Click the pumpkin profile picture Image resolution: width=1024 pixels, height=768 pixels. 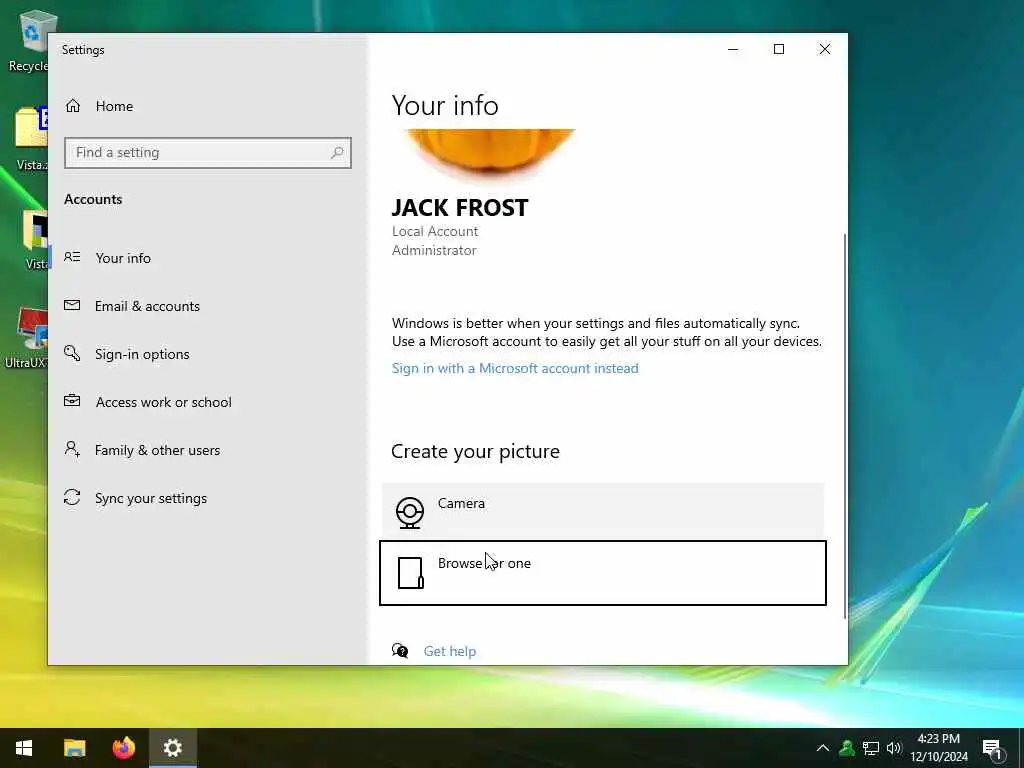pyautogui.click(x=490, y=154)
